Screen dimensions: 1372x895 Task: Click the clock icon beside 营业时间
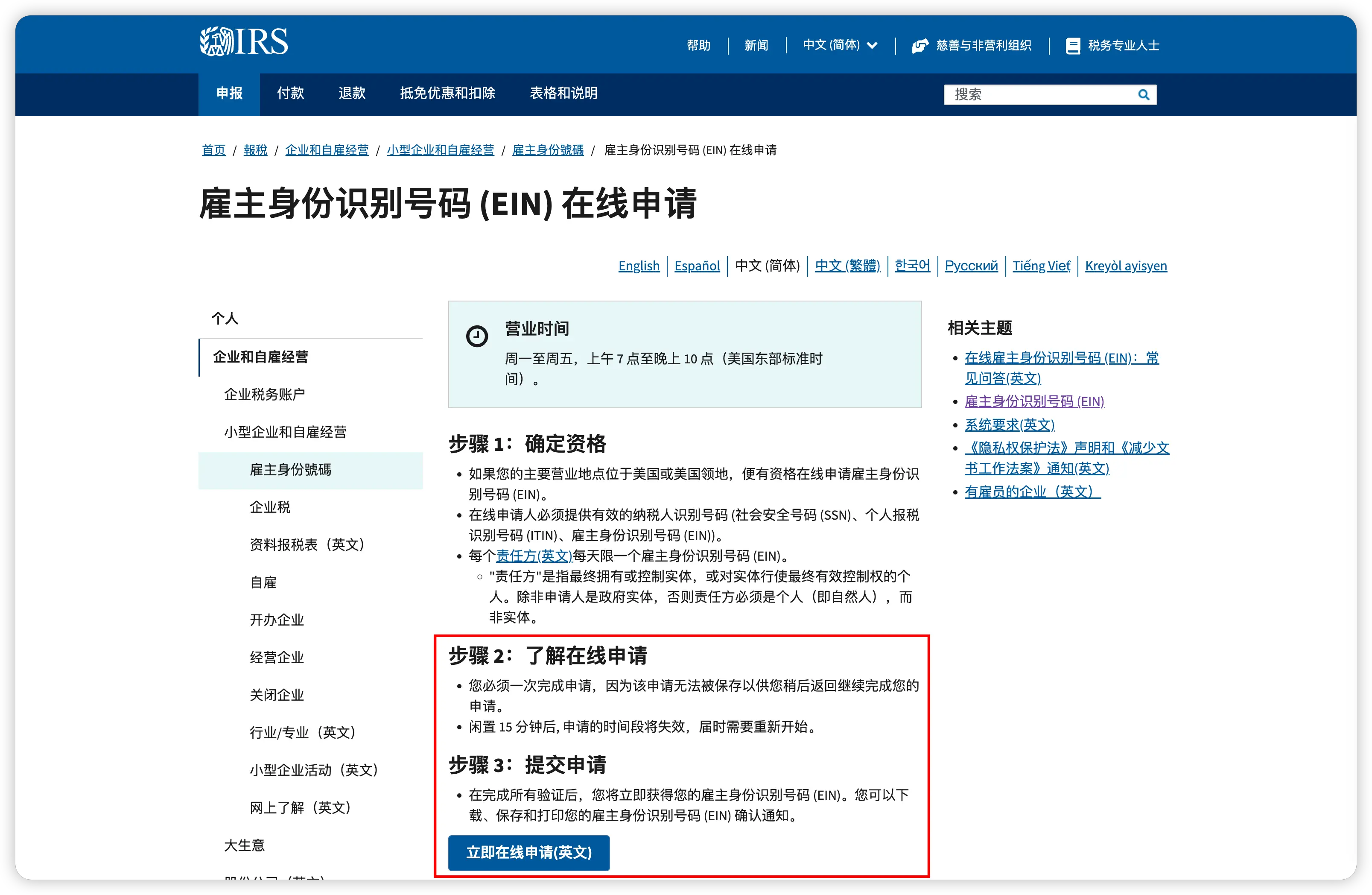(477, 336)
